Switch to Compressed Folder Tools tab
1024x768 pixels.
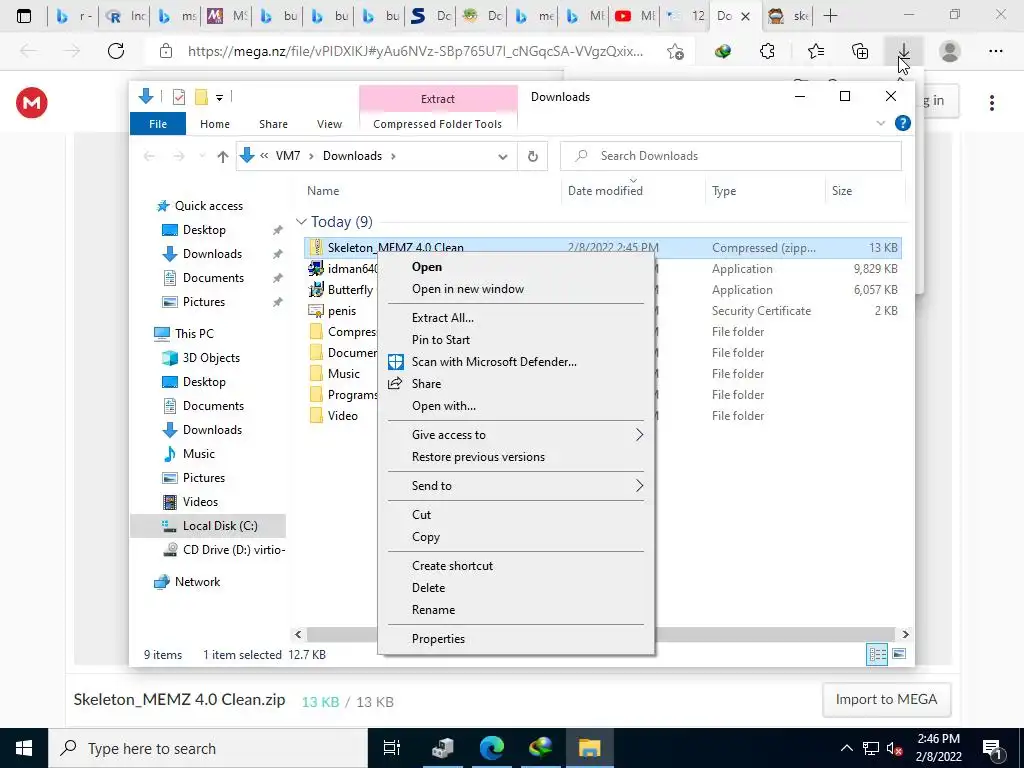(438, 123)
